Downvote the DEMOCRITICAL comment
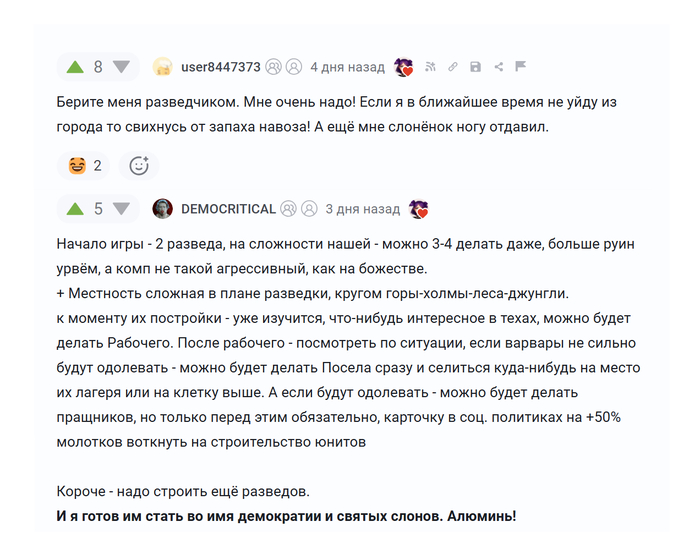 tap(121, 209)
